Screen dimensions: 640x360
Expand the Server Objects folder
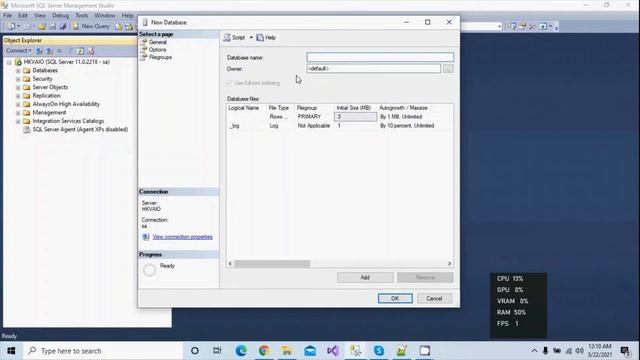[18, 87]
